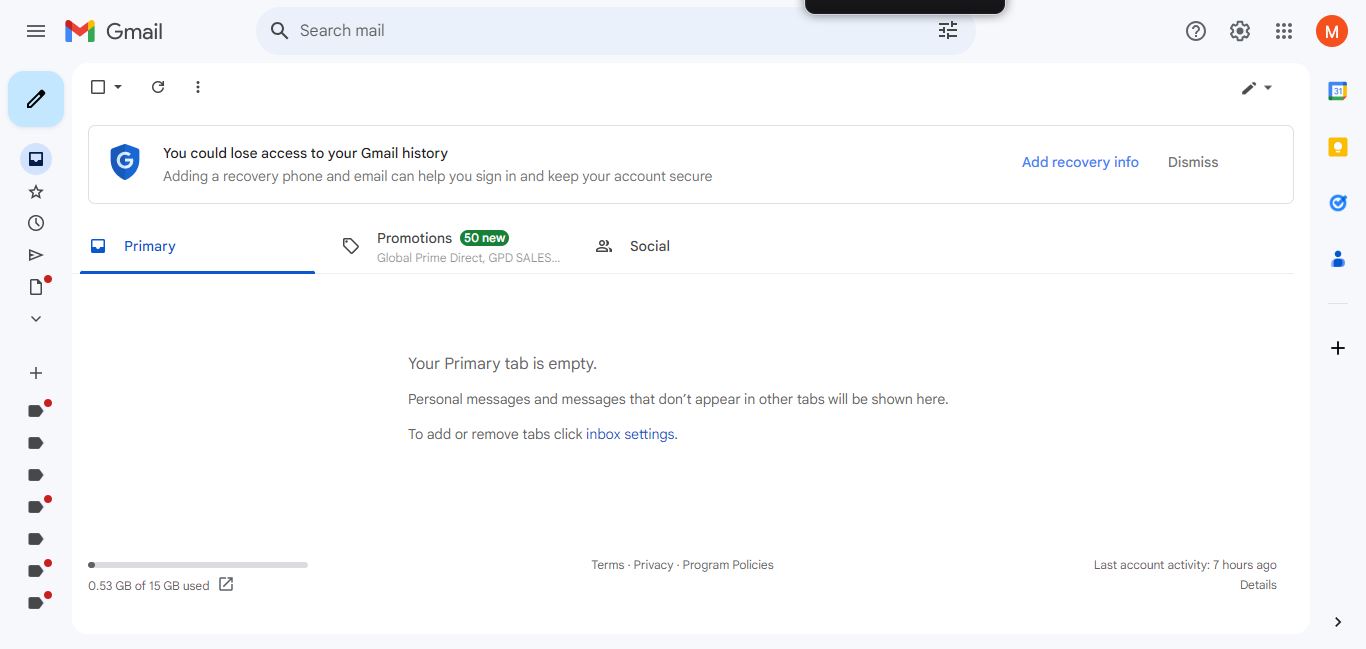Open Google Tasks side panel icon
This screenshot has height=649, width=1366.
pyautogui.click(x=1338, y=203)
